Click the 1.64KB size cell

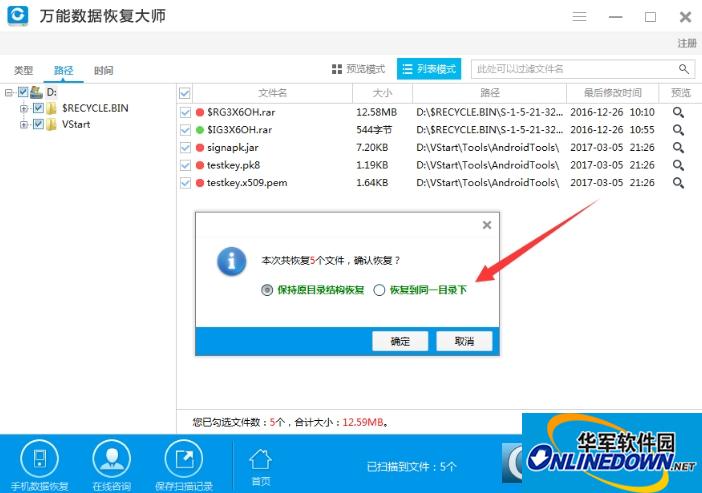pyautogui.click(x=372, y=183)
